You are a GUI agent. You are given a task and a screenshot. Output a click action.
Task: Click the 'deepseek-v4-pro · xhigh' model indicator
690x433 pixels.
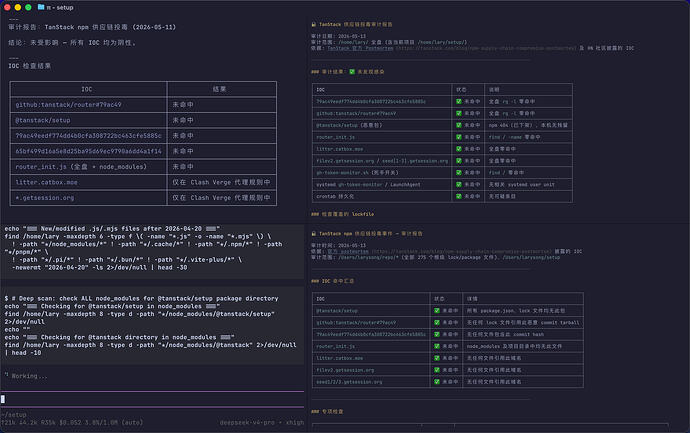[x=262, y=422]
